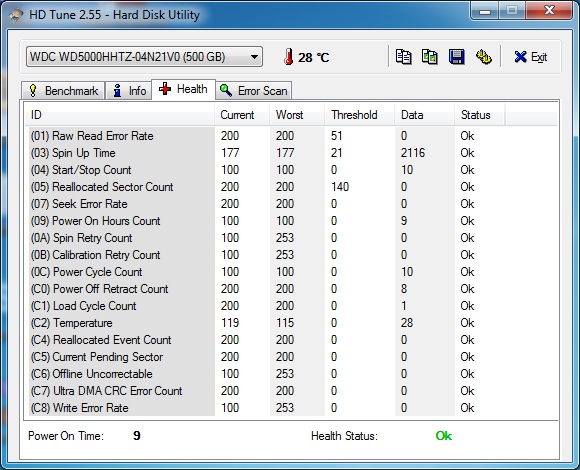Image resolution: width=580 pixels, height=470 pixels.
Task: Click the Power On Time label
Action: (66, 436)
